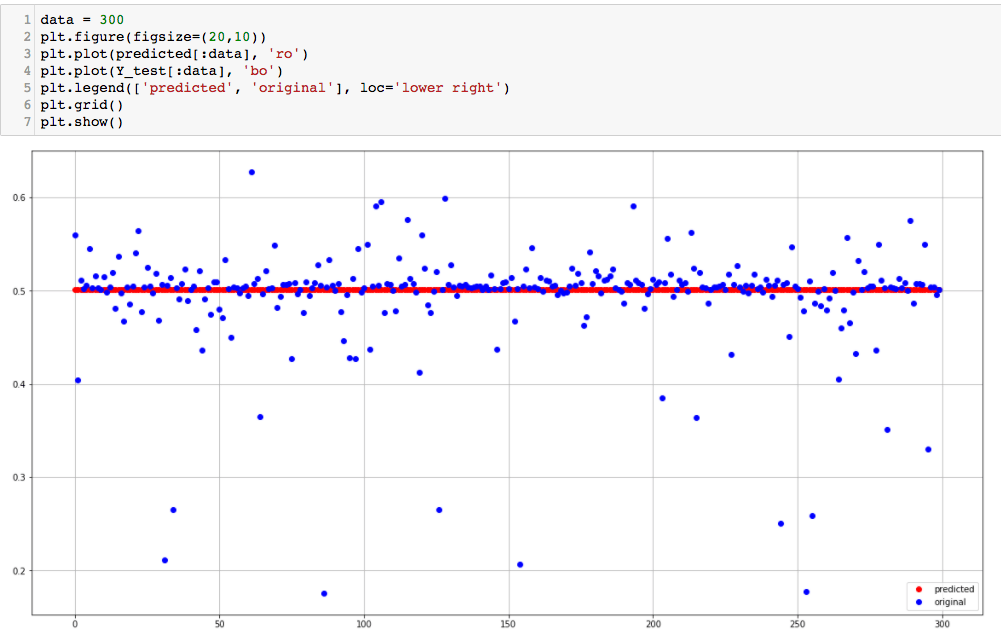
Task: Click the 0.6 y-axis tick label
Action: pyautogui.click(x=19, y=198)
